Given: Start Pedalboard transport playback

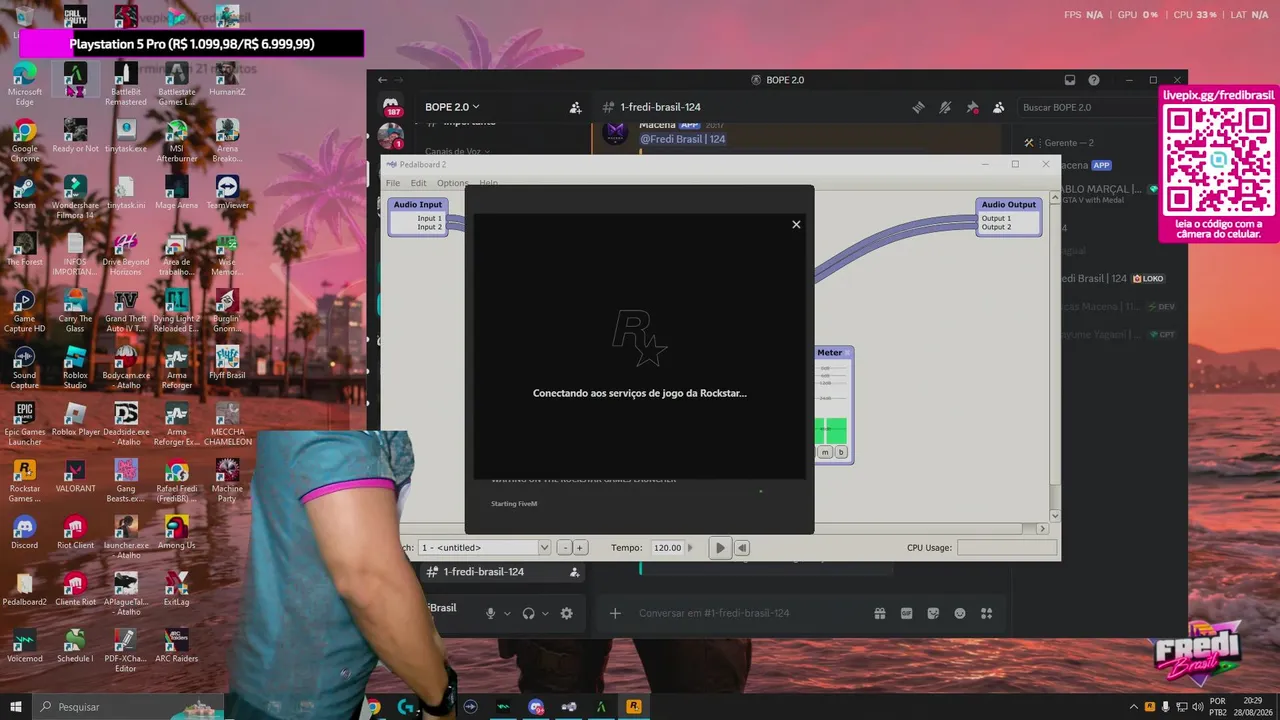Looking at the screenshot, I should pos(719,548).
